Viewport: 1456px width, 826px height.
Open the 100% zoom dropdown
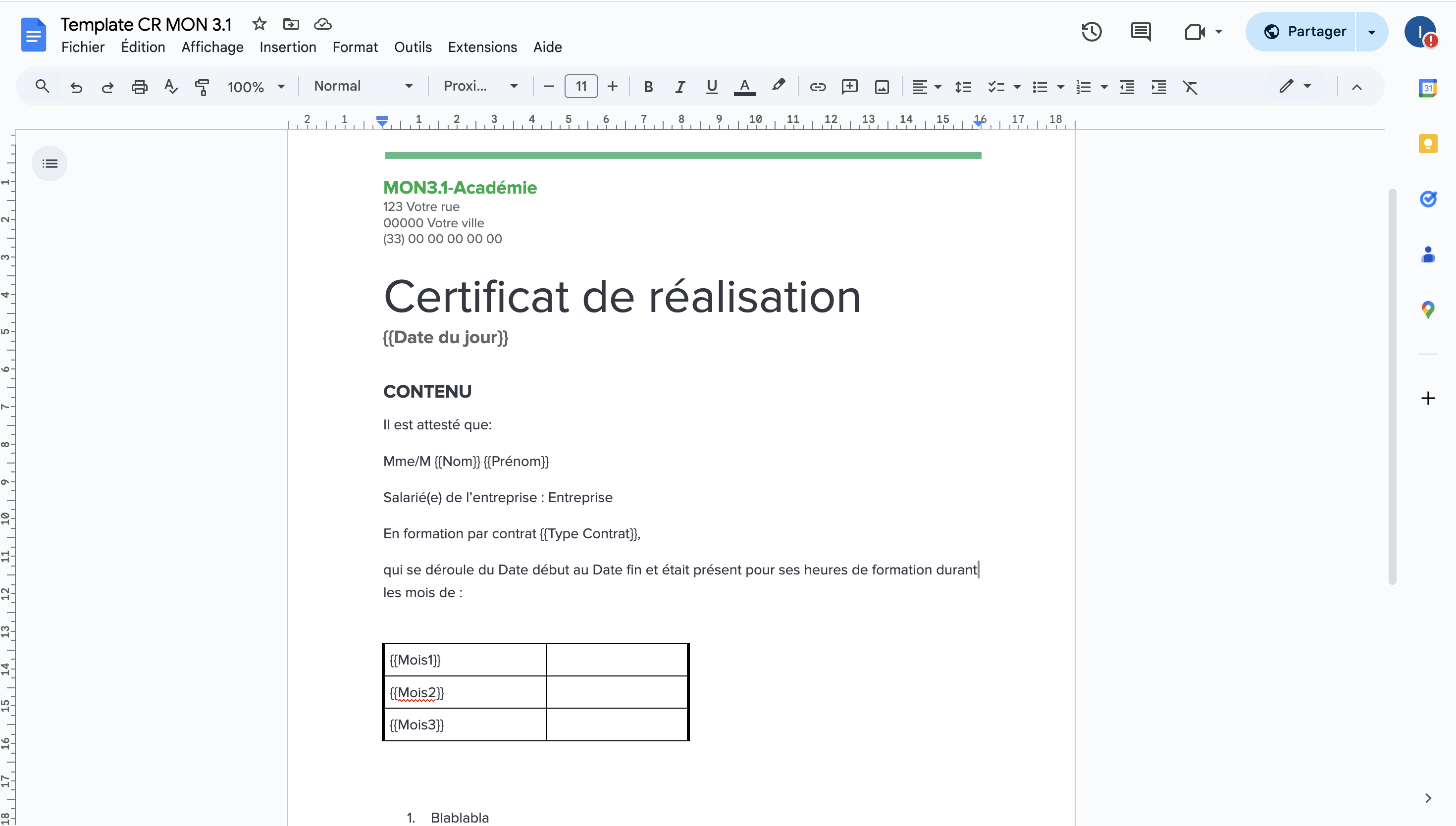255,87
